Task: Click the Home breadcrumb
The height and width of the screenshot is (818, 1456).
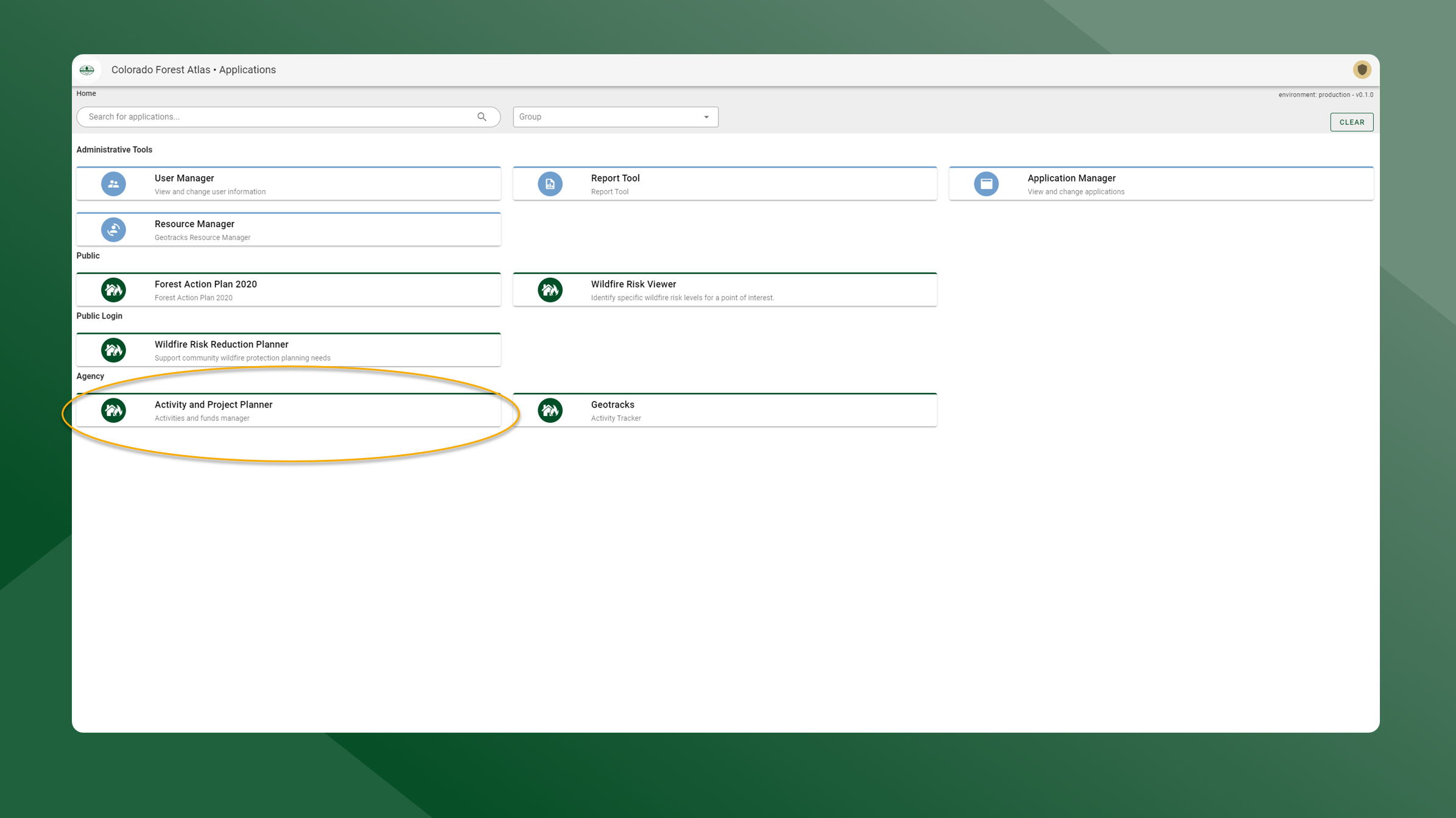Action: [86, 93]
